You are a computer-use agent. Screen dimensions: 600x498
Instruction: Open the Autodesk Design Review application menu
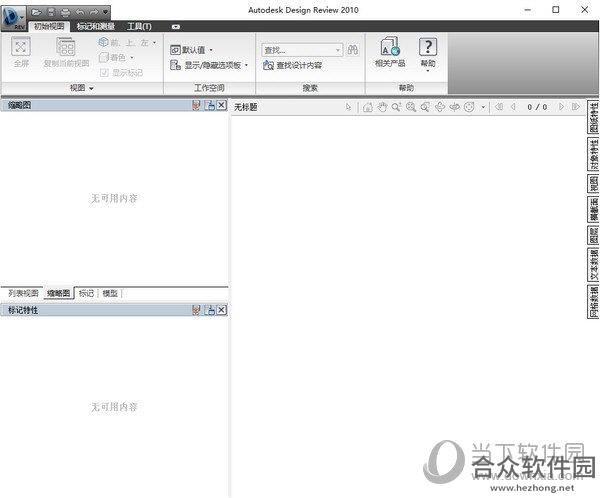13,18
